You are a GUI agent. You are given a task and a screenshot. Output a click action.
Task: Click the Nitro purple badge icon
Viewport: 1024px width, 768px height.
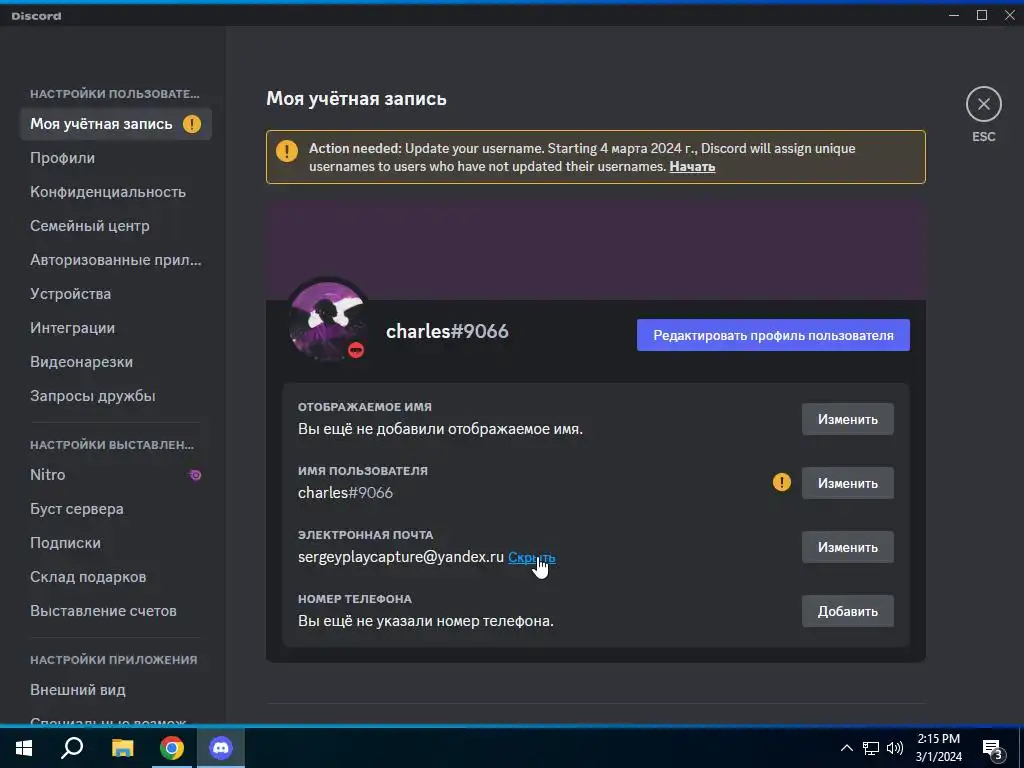tap(195, 475)
